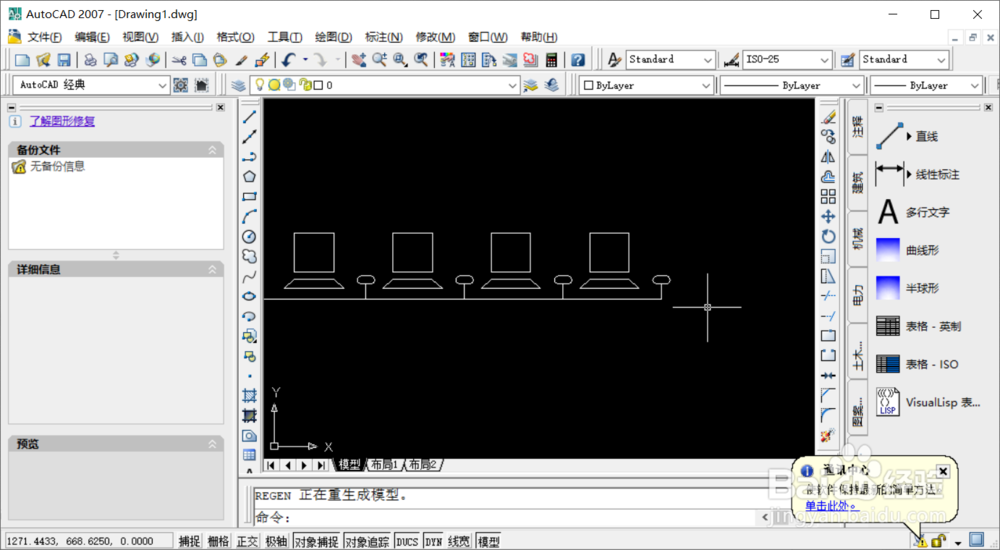Choose 线性标注 from tool palette

click(918, 174)
